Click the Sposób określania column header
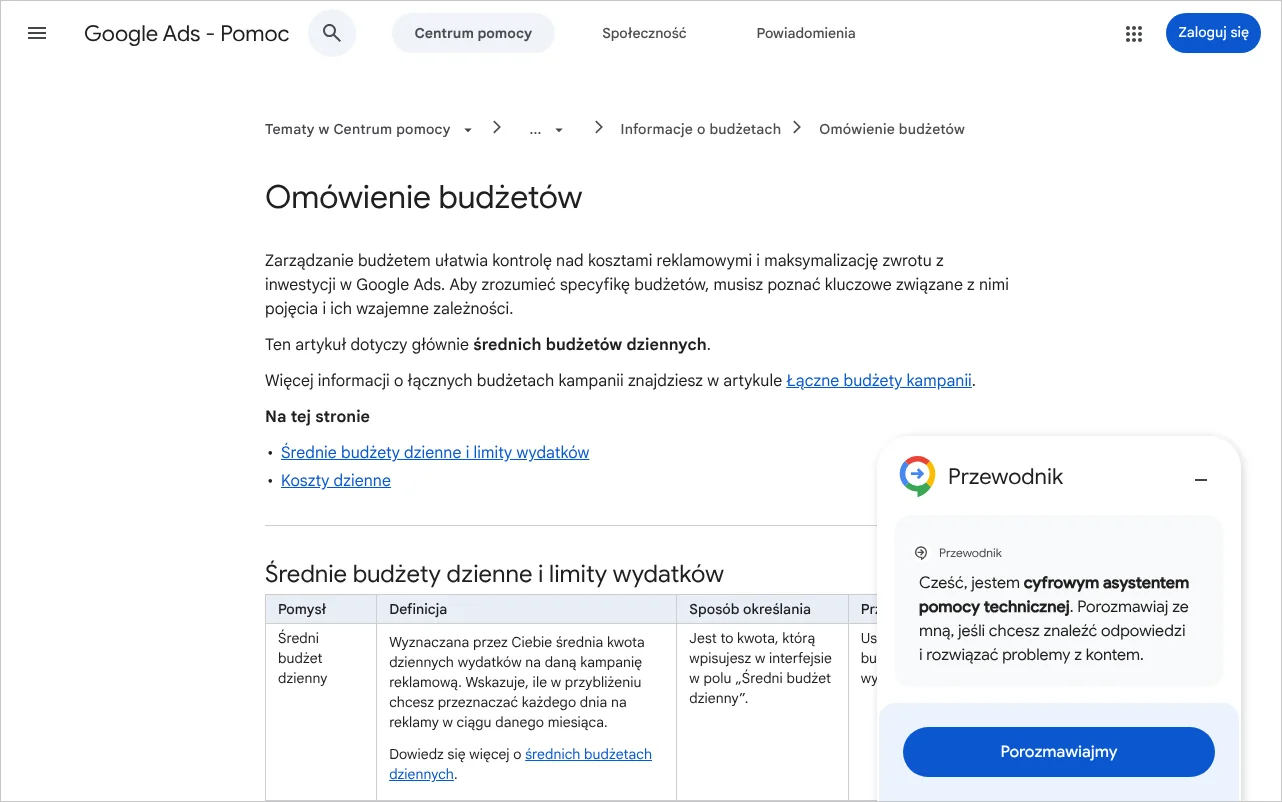The image size is (1282, 802). pyautogui.click(x=763, y=609)
